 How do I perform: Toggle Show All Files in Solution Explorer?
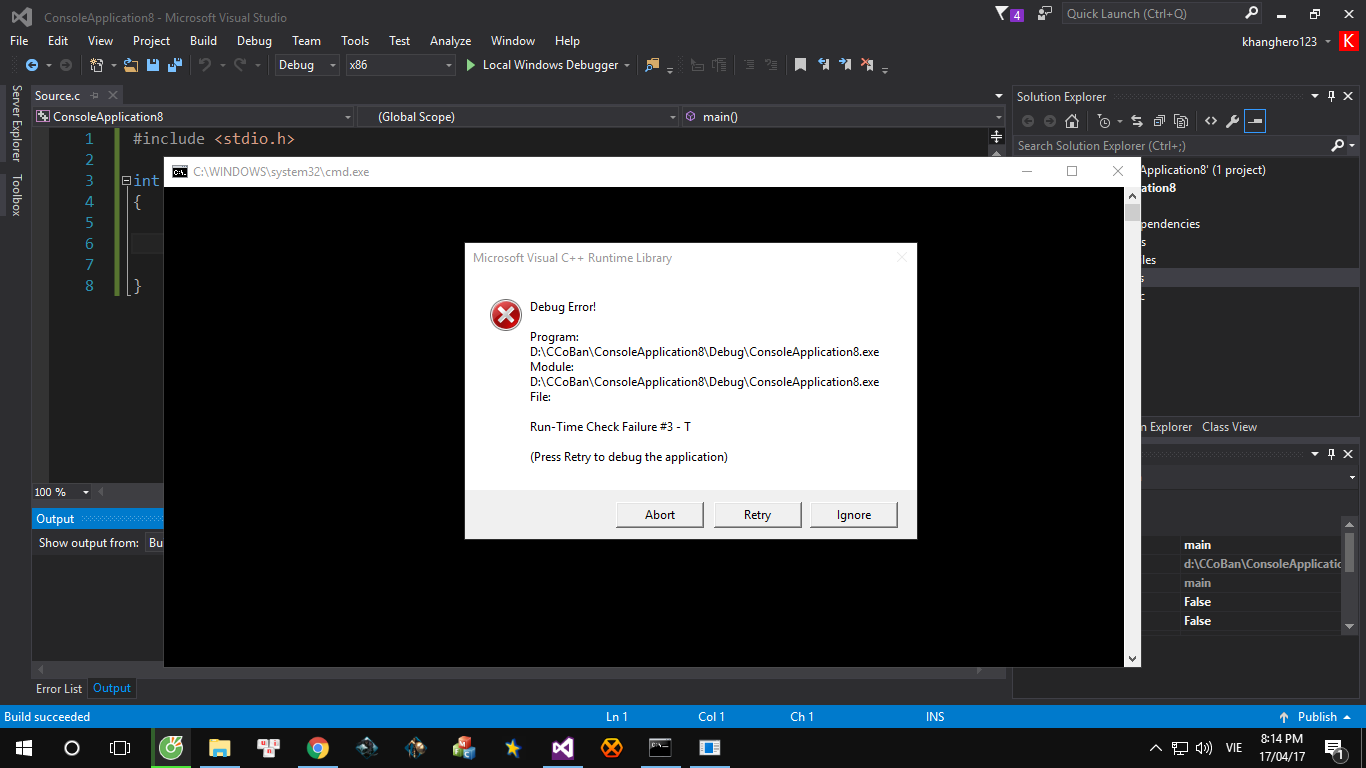[1181, 121]
